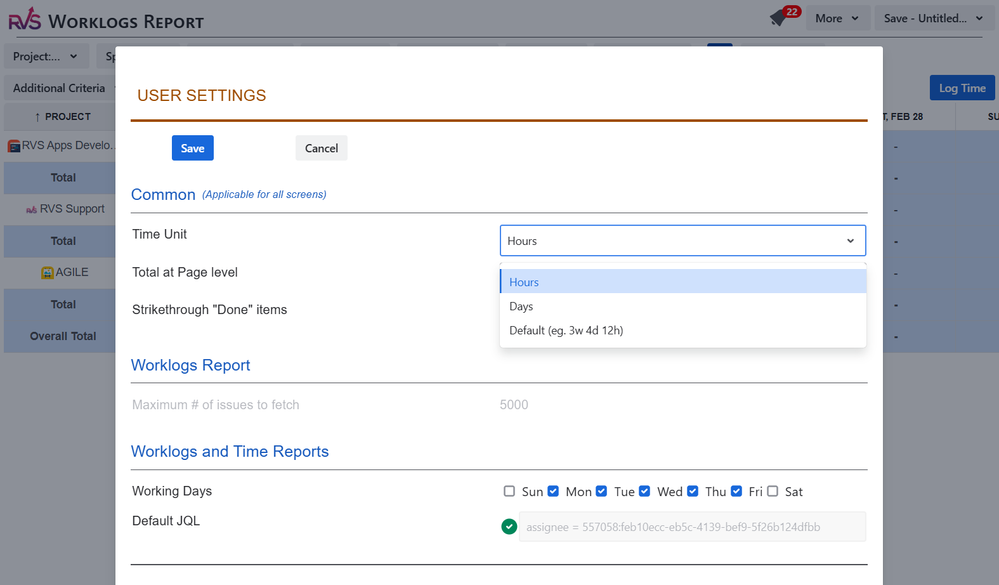Click the Default JQL input field
This screenshot has height=585, width=999.
(693, 526)
